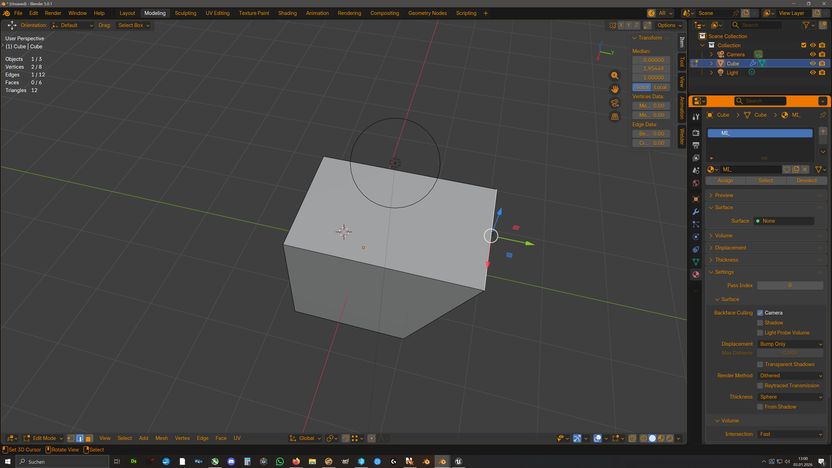Click the Tool properties tab icon
The image size is (832, 468).
click(696, 117)
